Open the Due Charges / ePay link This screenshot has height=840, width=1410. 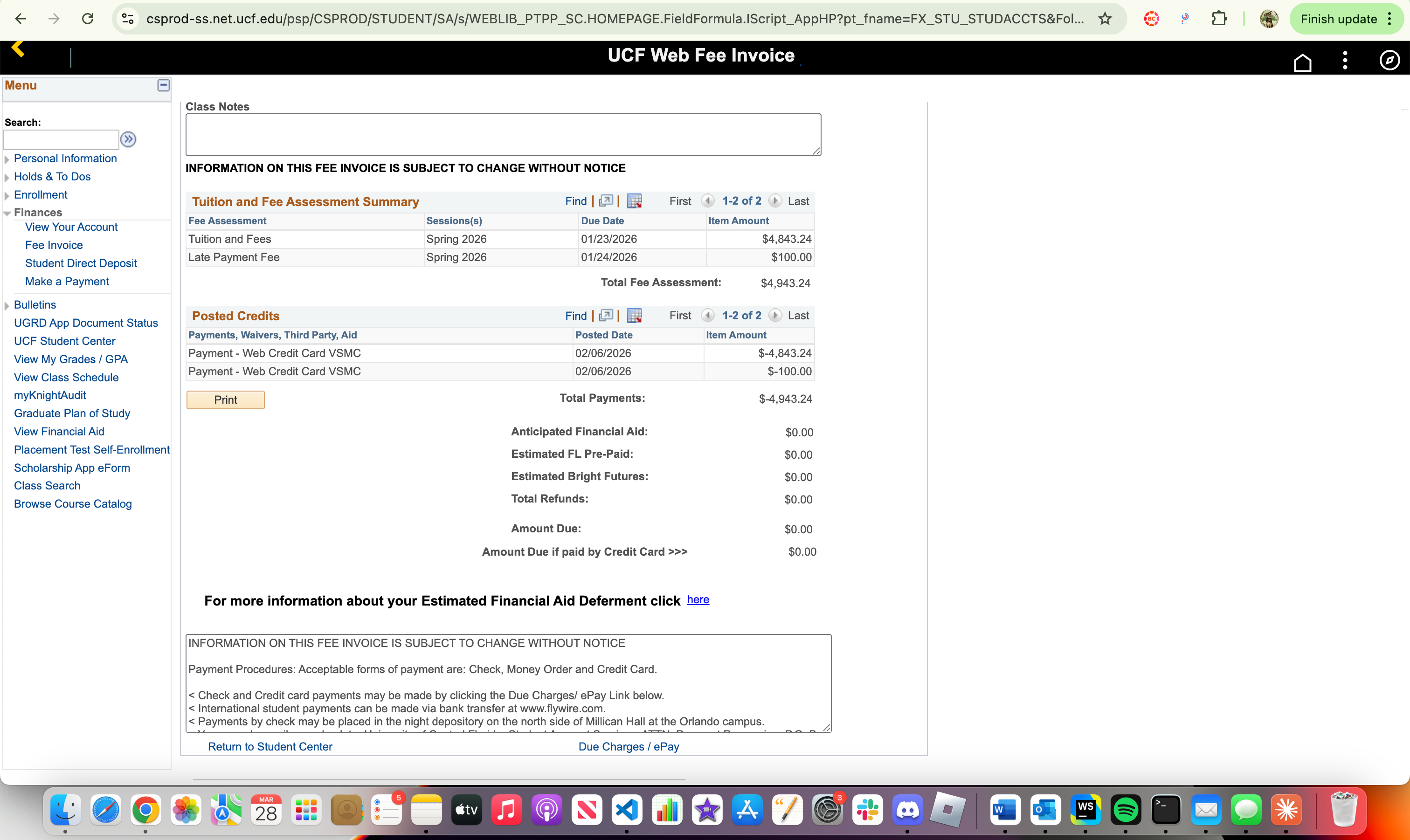click(x=629, y=746)
